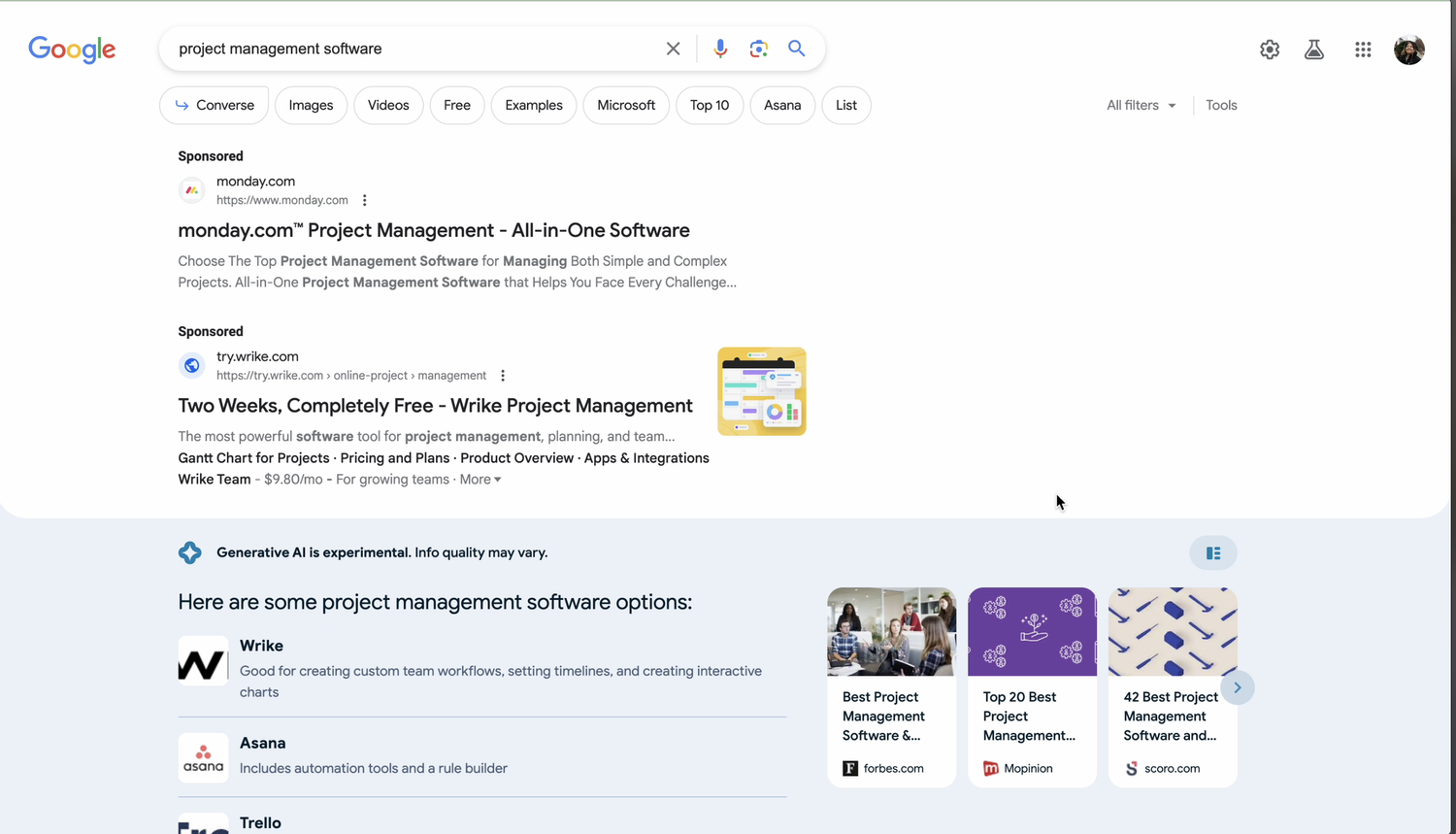Switch to Images results
The height and width of the screenshot is (834, 1456).
click(x=311, y=105)
